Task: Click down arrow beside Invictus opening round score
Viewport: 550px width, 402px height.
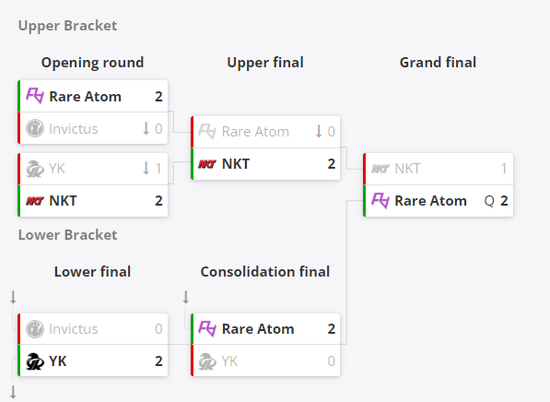Action: (146, 128)
